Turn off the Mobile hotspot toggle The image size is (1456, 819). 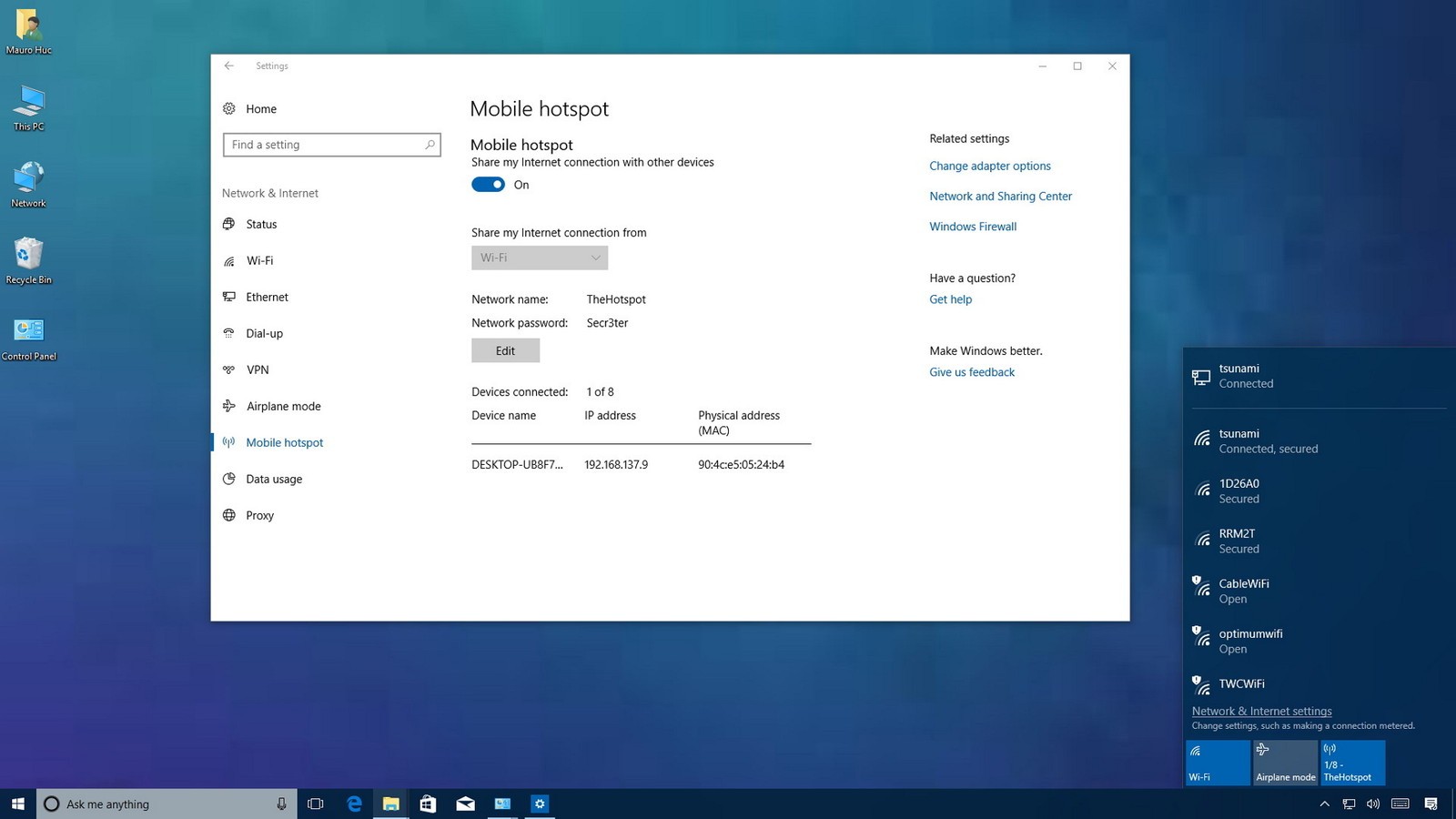click(488, 184)
